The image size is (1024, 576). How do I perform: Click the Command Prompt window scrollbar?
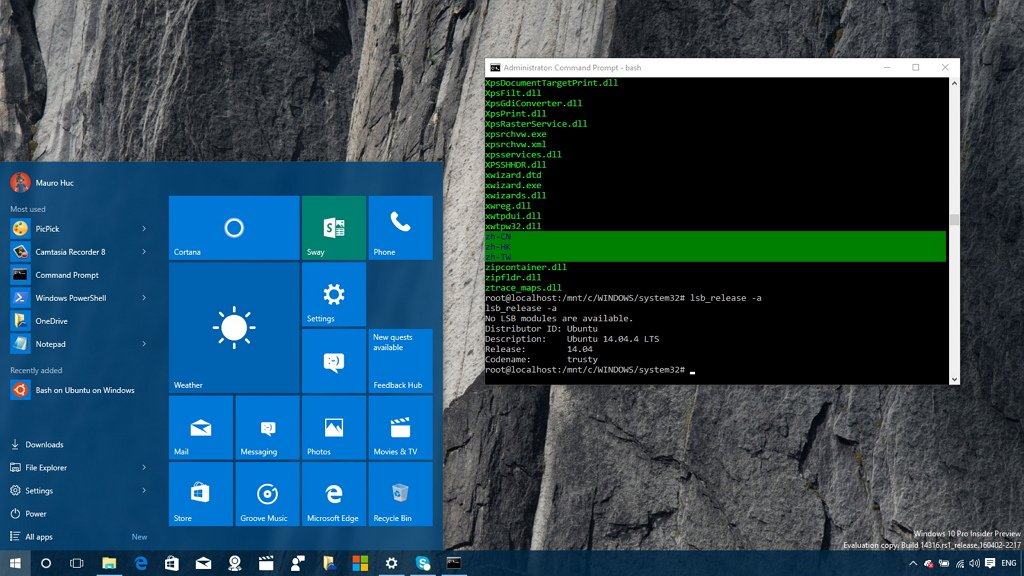[954, 220]
